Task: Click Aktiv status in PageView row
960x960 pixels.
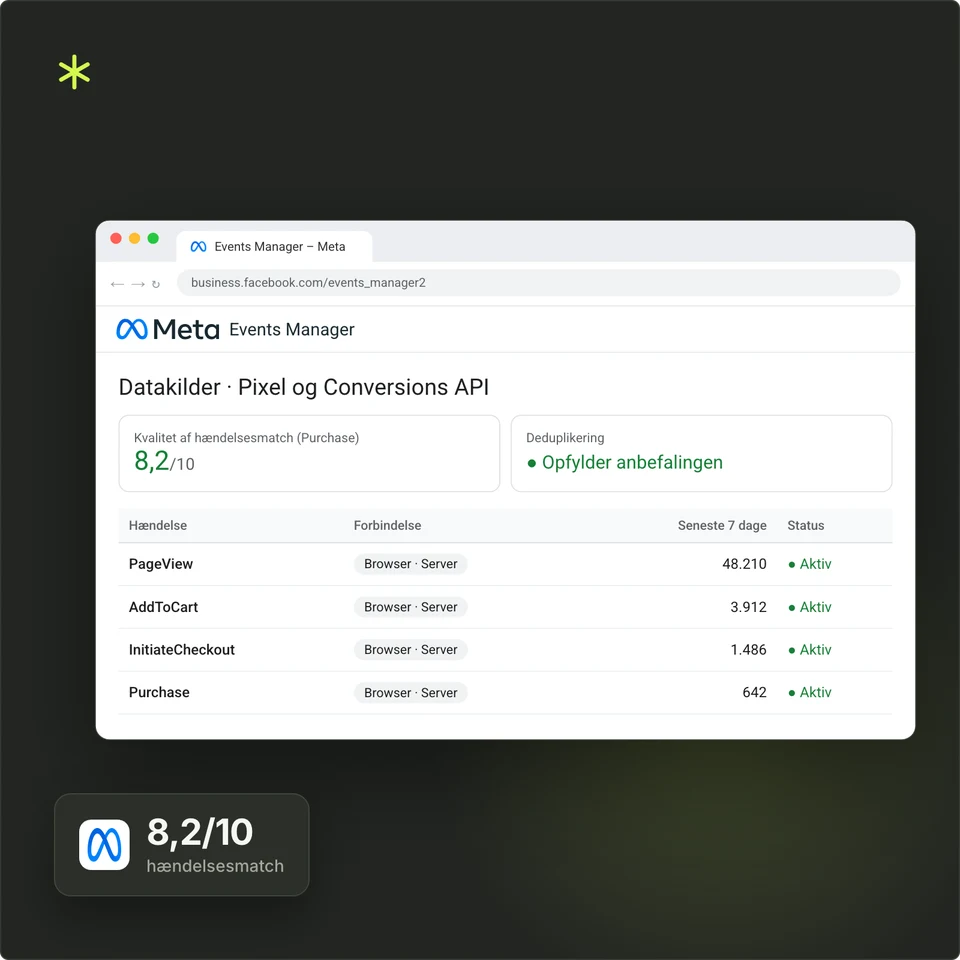Action: (810, 564)
